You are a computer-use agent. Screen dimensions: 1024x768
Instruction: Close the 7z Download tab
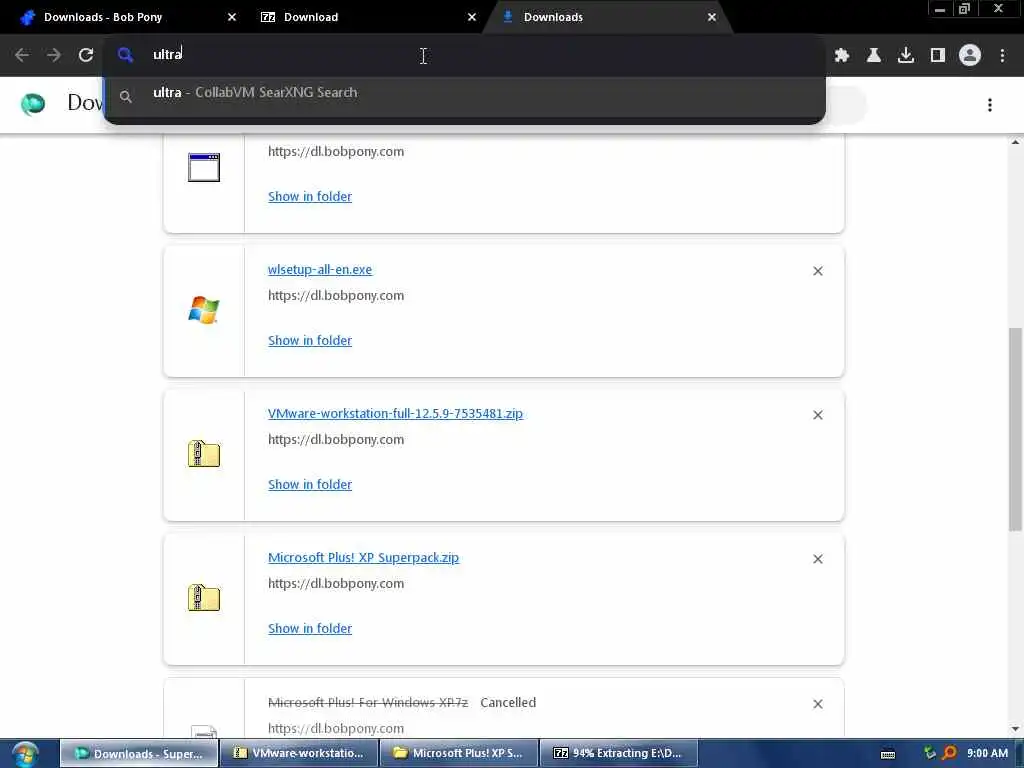tap(472, 18)
